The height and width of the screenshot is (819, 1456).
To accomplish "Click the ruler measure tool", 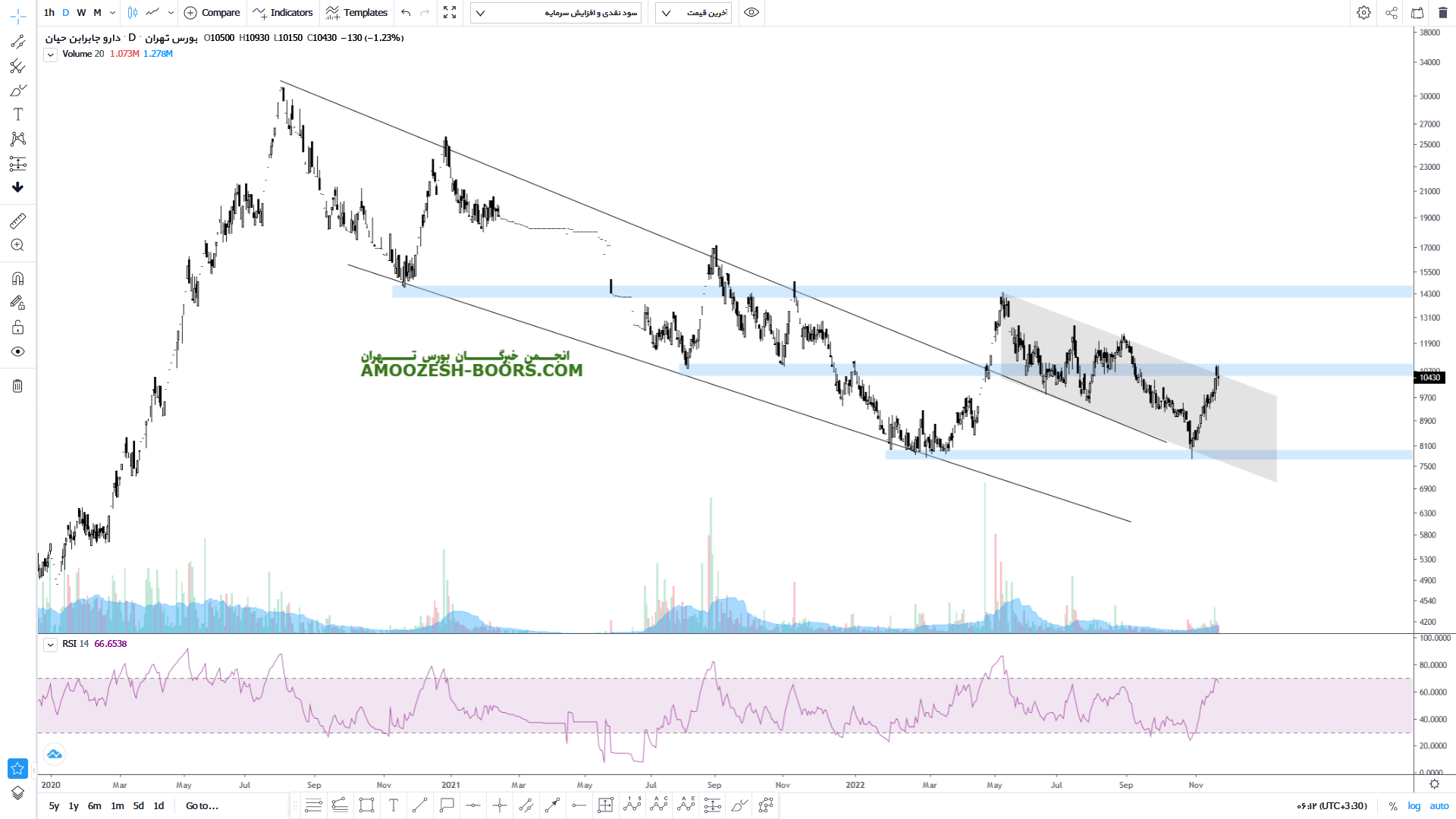I will pyautogui.click(x=18, y=221).
